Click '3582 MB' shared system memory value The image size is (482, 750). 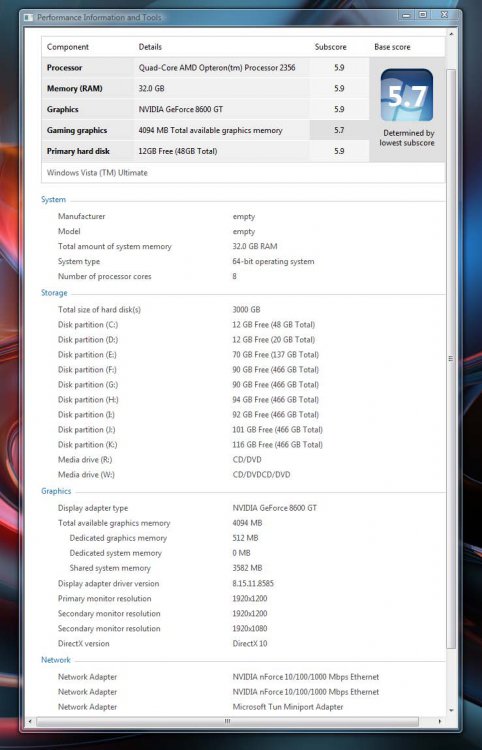click(x=247, y=568)
